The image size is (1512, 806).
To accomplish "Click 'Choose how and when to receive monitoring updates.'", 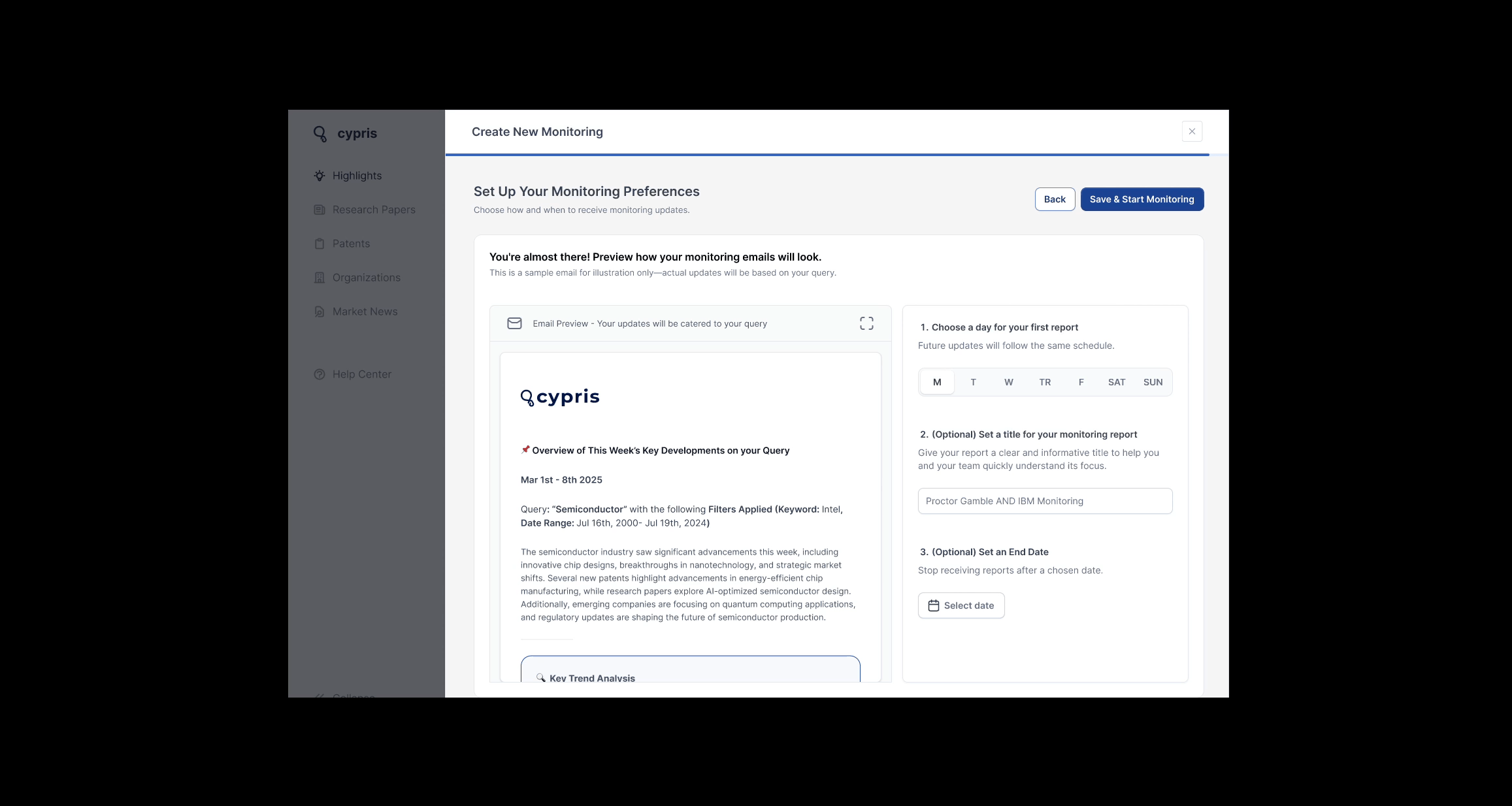I will 582,210.
